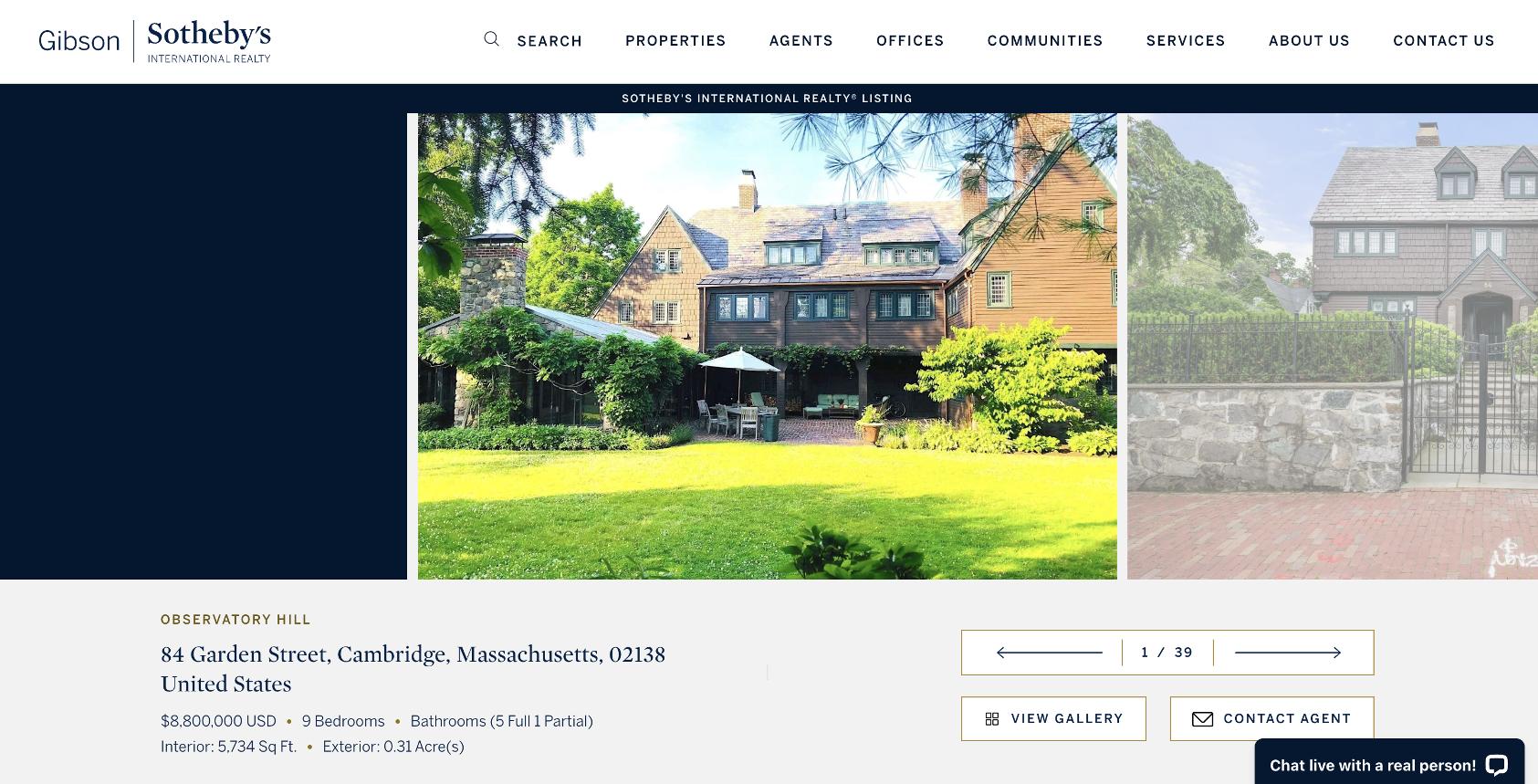
Task: Click the magnifying glass search icon
Action: [491, 39]
